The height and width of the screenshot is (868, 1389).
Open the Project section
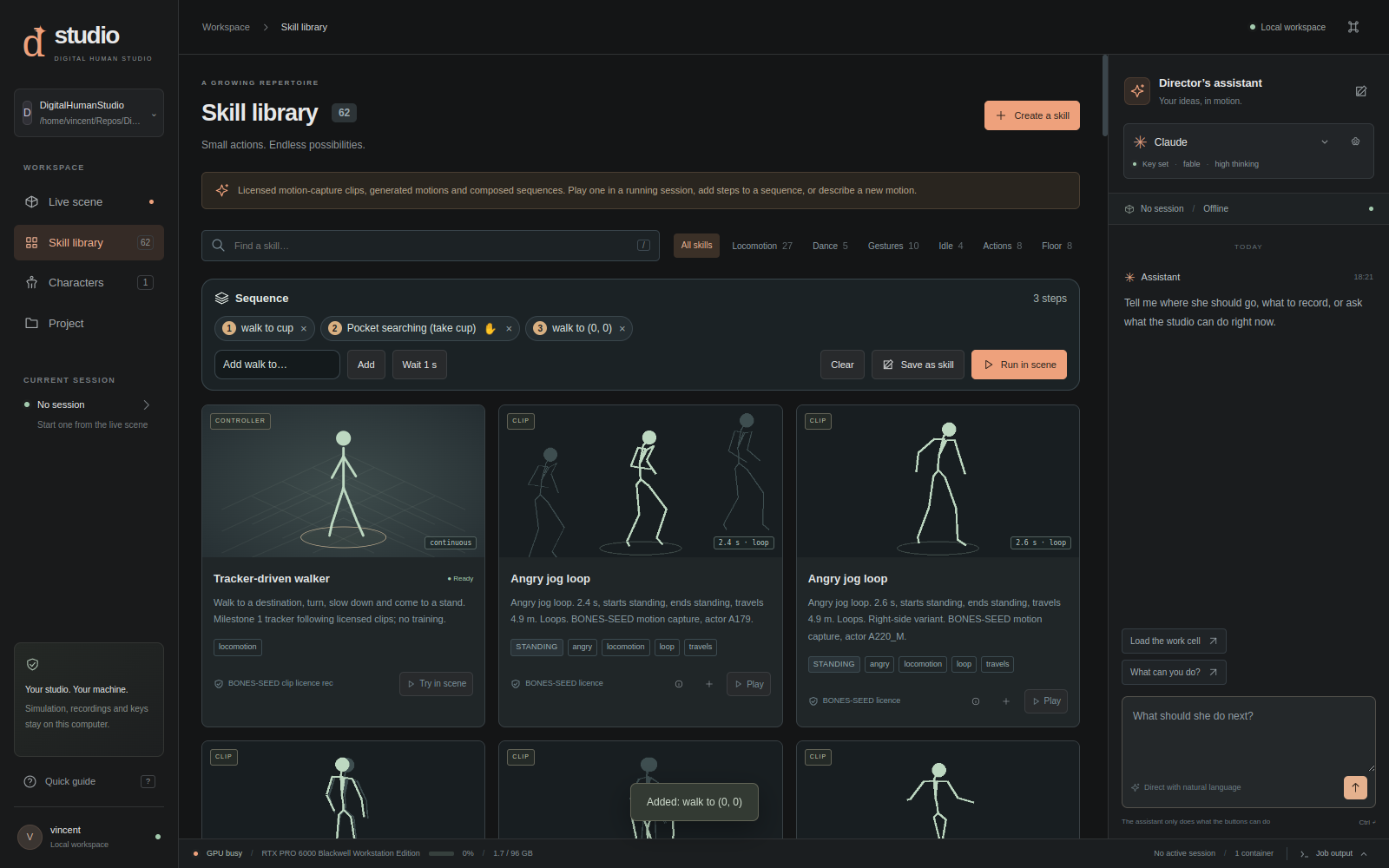(x=89, y=324)
